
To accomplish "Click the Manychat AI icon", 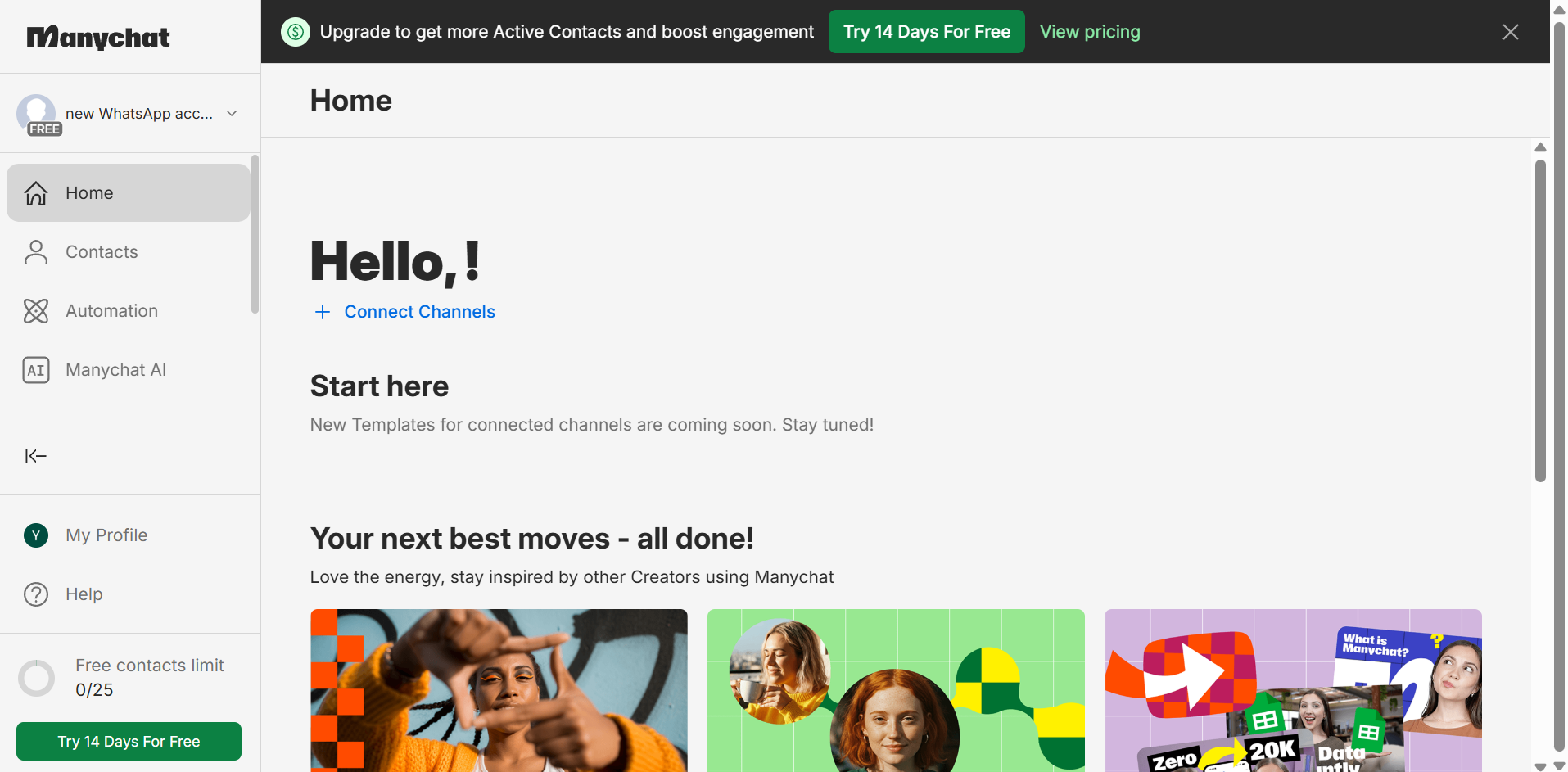I will (36, 370).
